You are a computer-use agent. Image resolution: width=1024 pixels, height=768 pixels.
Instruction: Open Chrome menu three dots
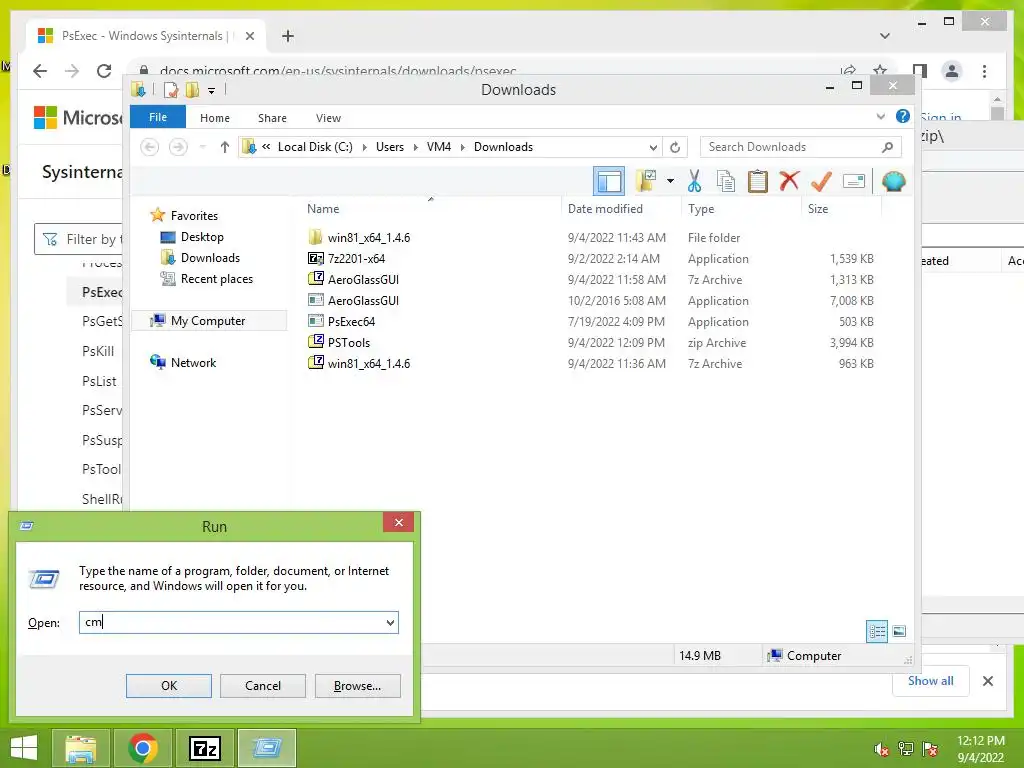984,71
